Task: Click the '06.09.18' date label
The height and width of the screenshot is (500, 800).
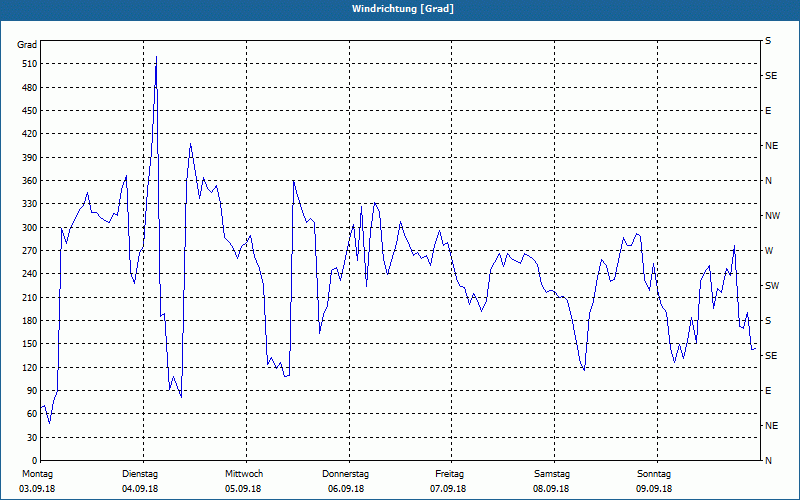Action: click(x=346, y=489)
